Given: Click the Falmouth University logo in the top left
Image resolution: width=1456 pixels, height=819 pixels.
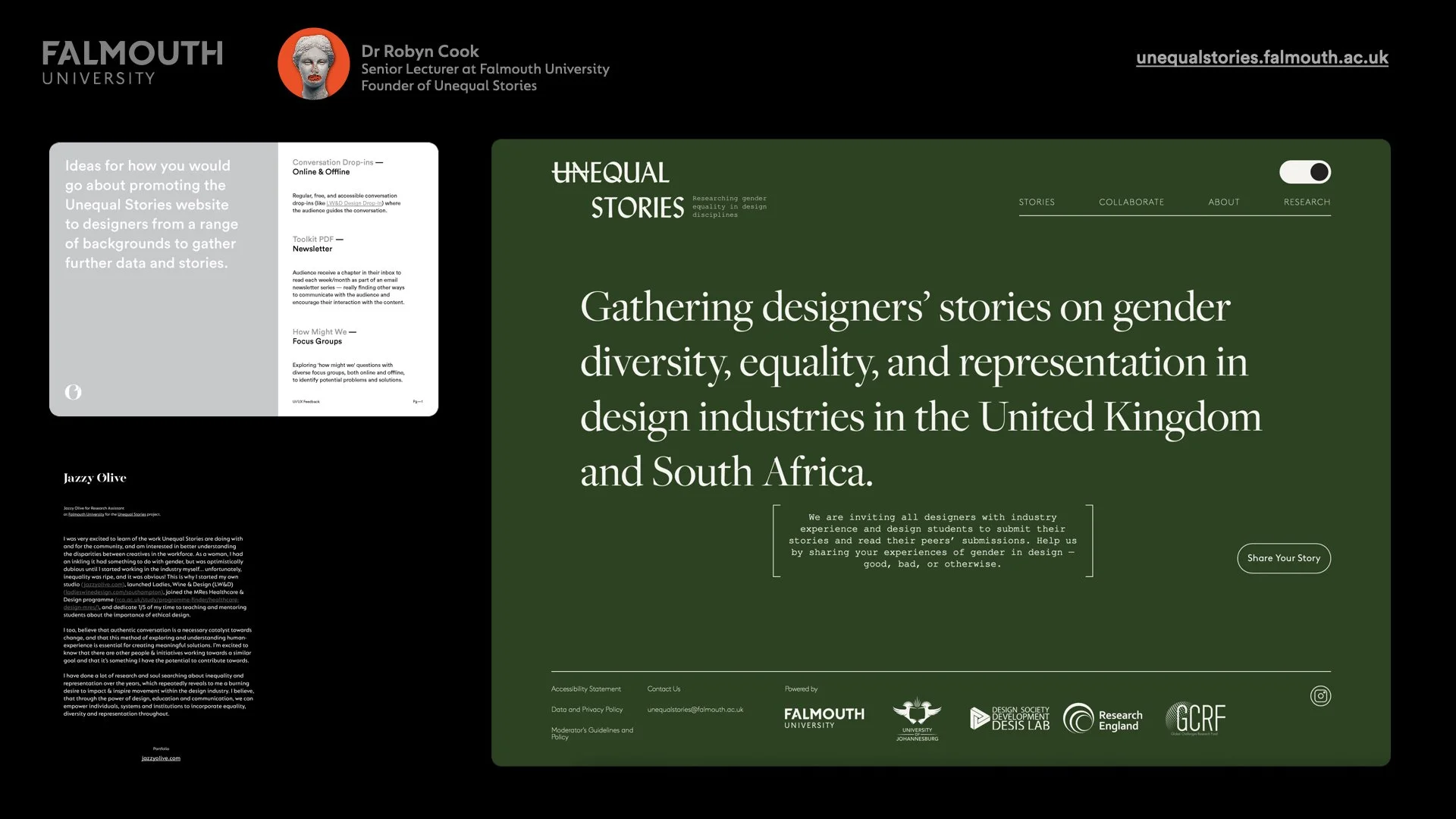Looking at the screenshot, I should (x=132, y=63).
